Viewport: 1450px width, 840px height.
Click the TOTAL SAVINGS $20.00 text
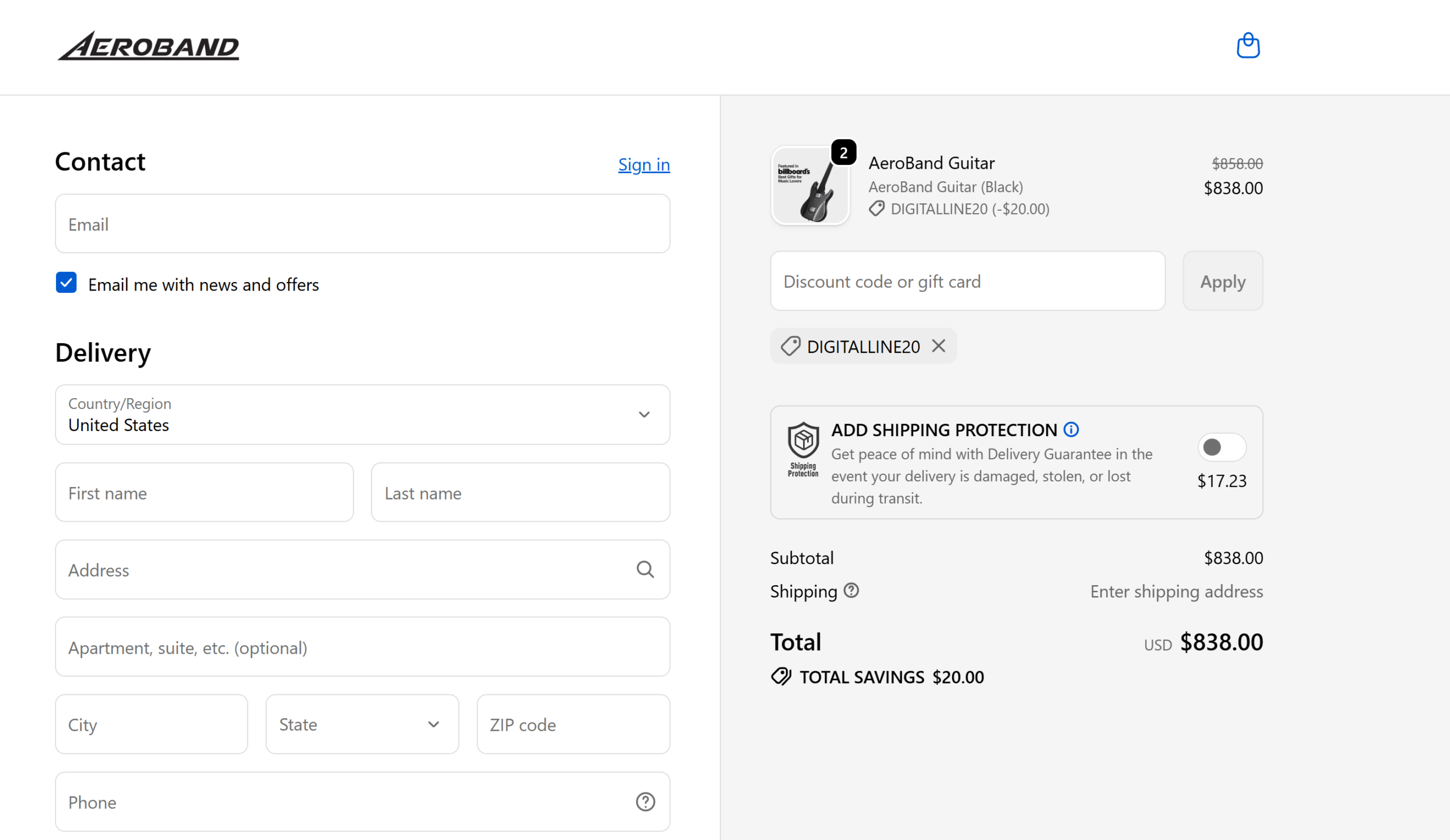pos(892,677)
